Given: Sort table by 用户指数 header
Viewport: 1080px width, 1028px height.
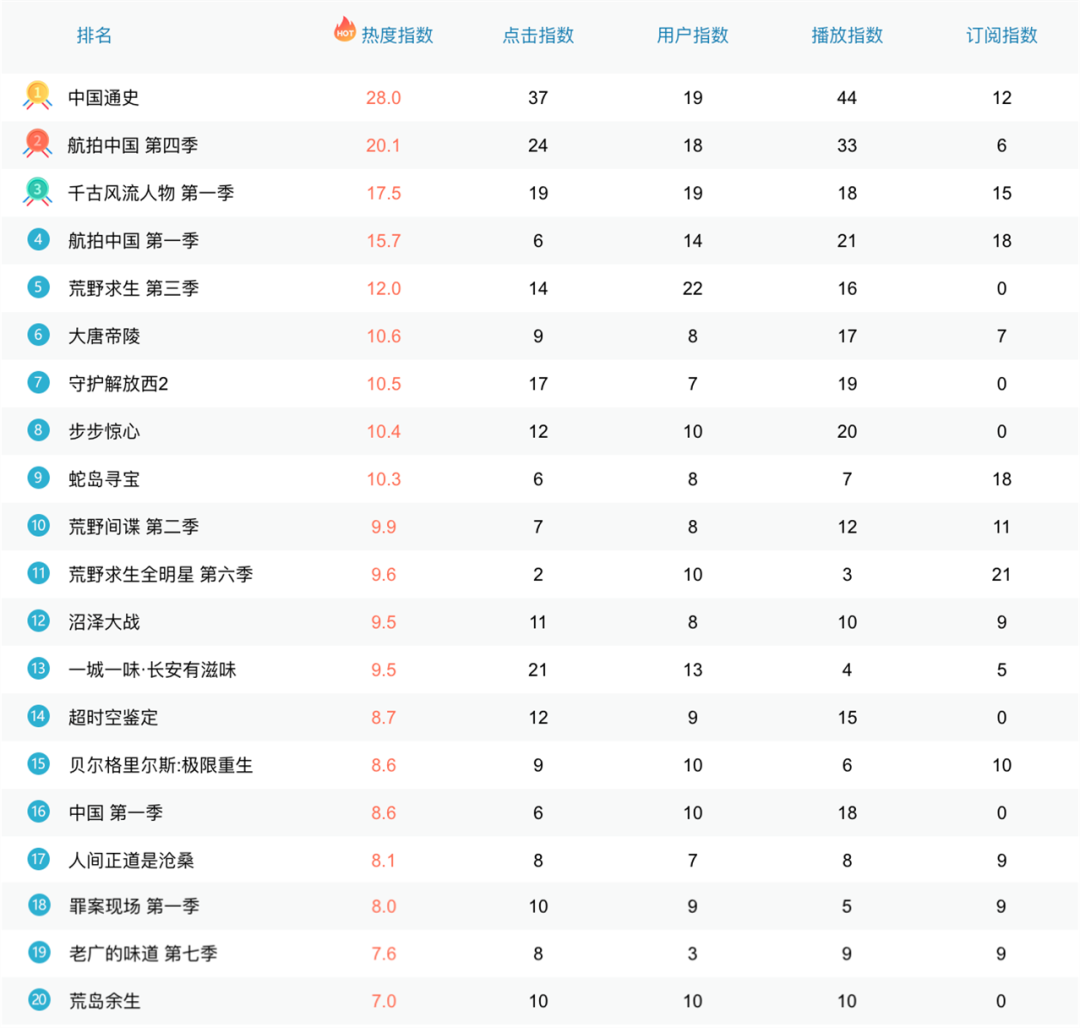Looking at the screenshot, I should point(693,36).
